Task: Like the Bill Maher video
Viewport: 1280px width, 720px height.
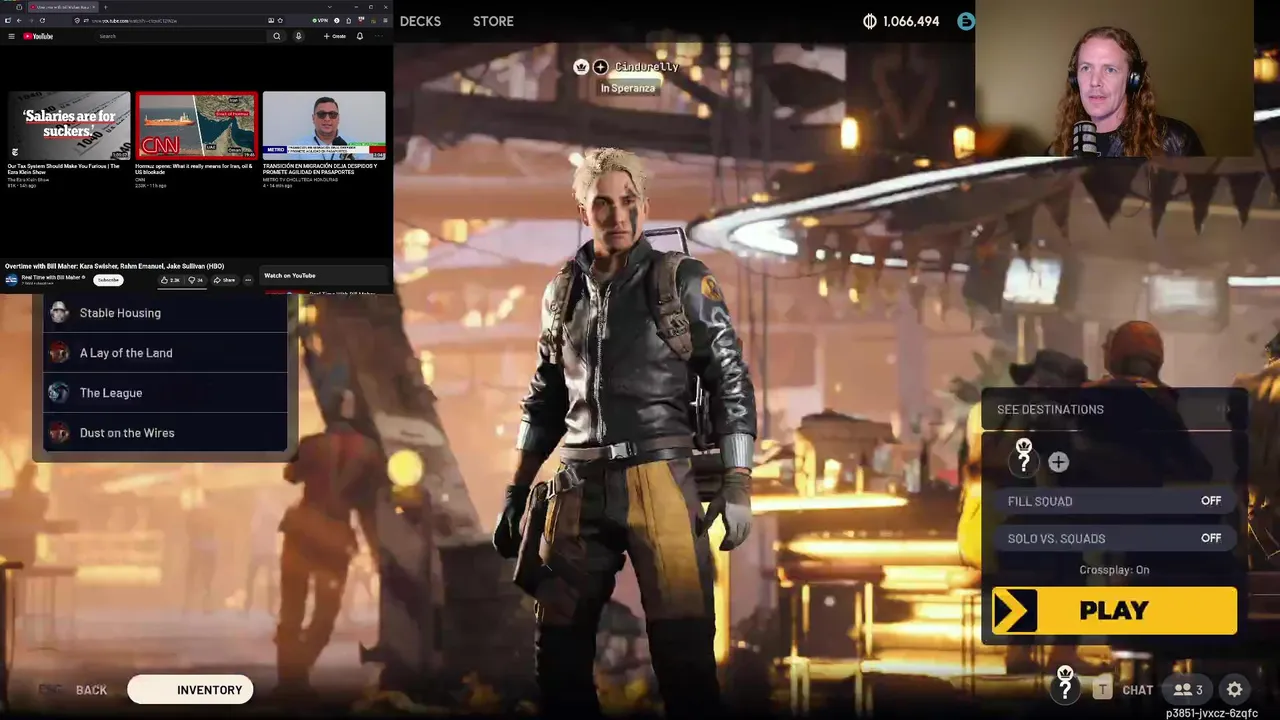Action: point(171,280)
